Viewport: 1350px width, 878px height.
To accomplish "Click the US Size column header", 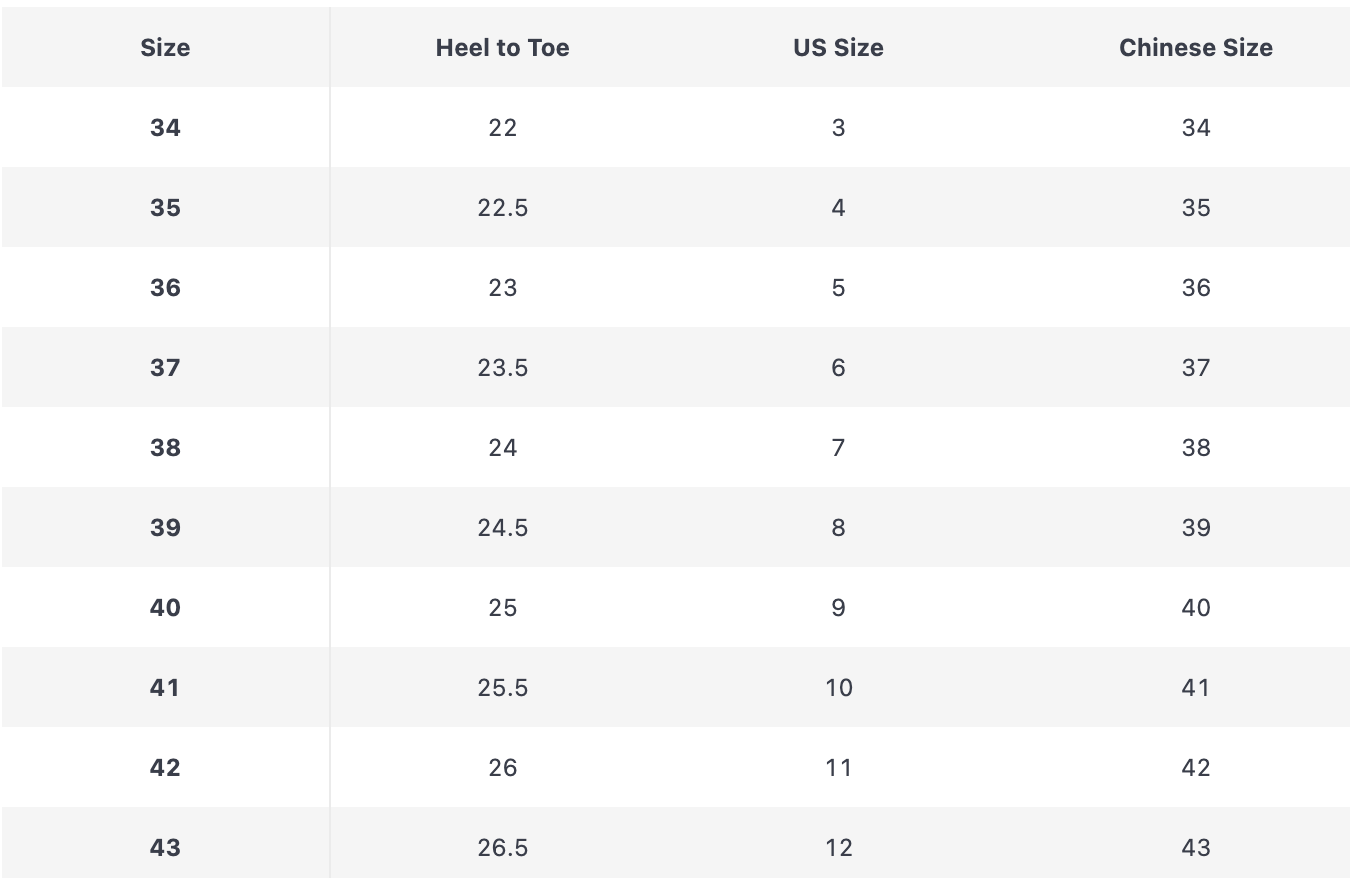I will point(838,47).
